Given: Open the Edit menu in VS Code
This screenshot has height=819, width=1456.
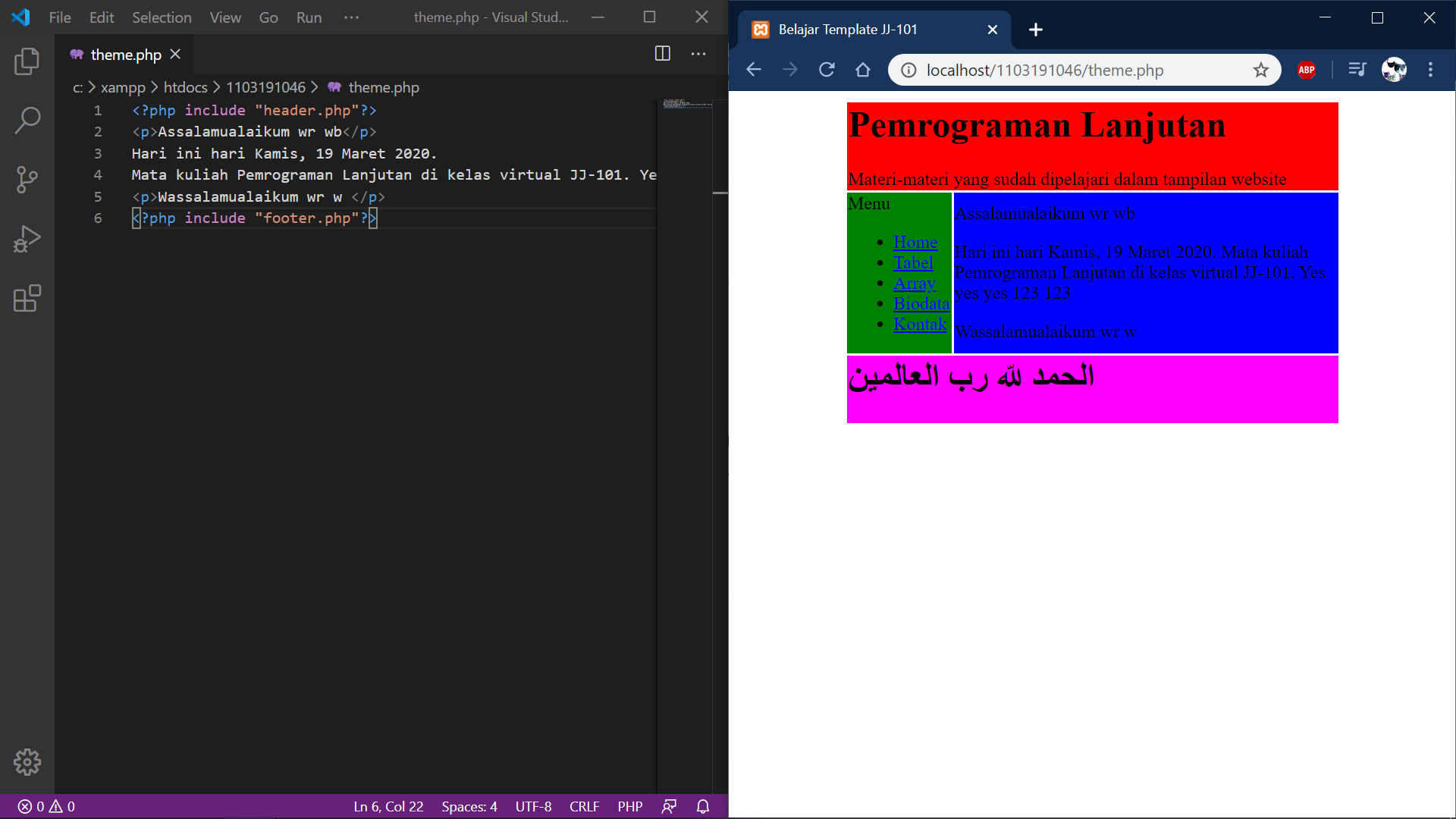Looking at the screenshot, I should [102, 17].
